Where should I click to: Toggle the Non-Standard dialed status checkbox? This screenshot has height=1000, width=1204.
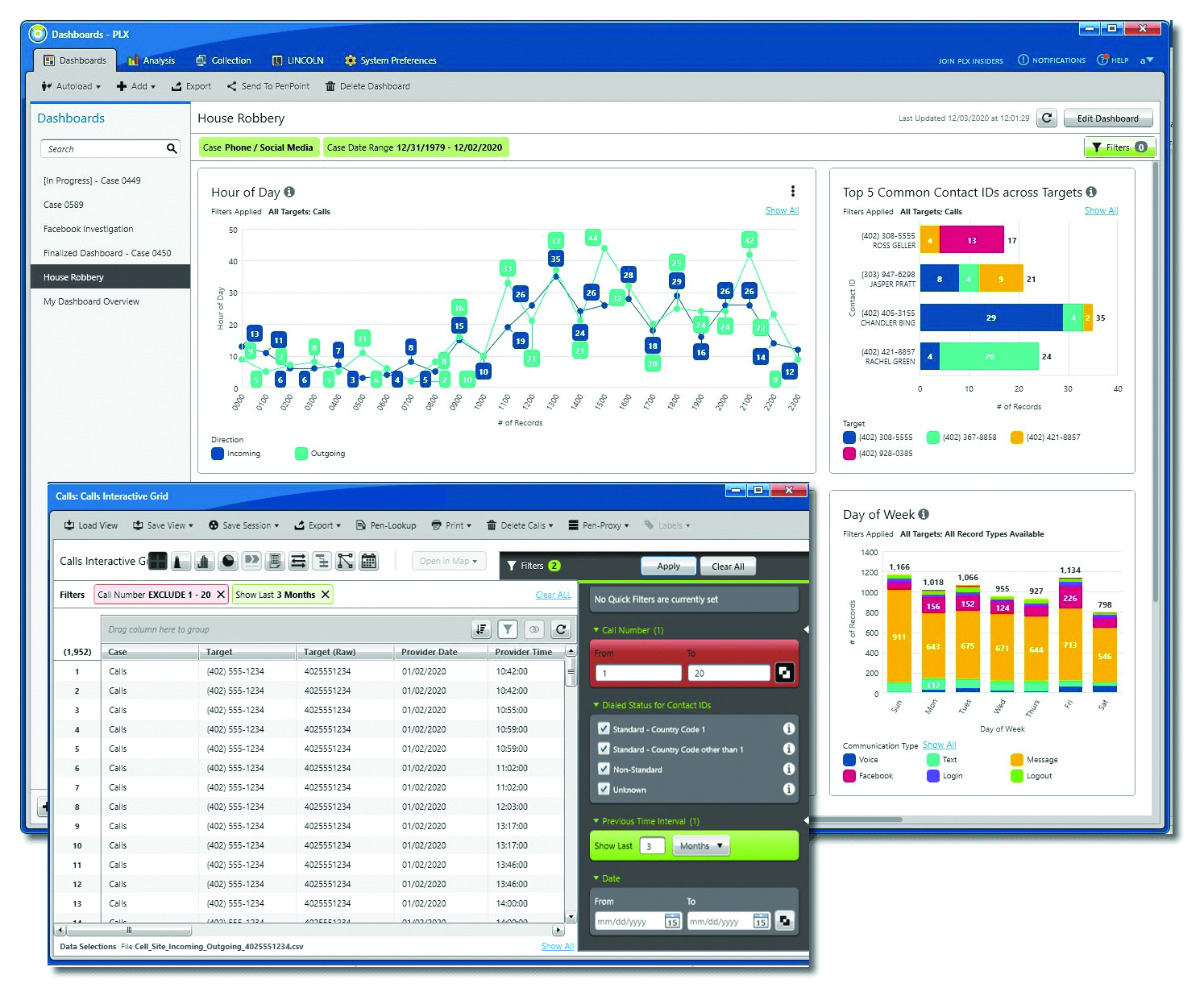[604, 769]
